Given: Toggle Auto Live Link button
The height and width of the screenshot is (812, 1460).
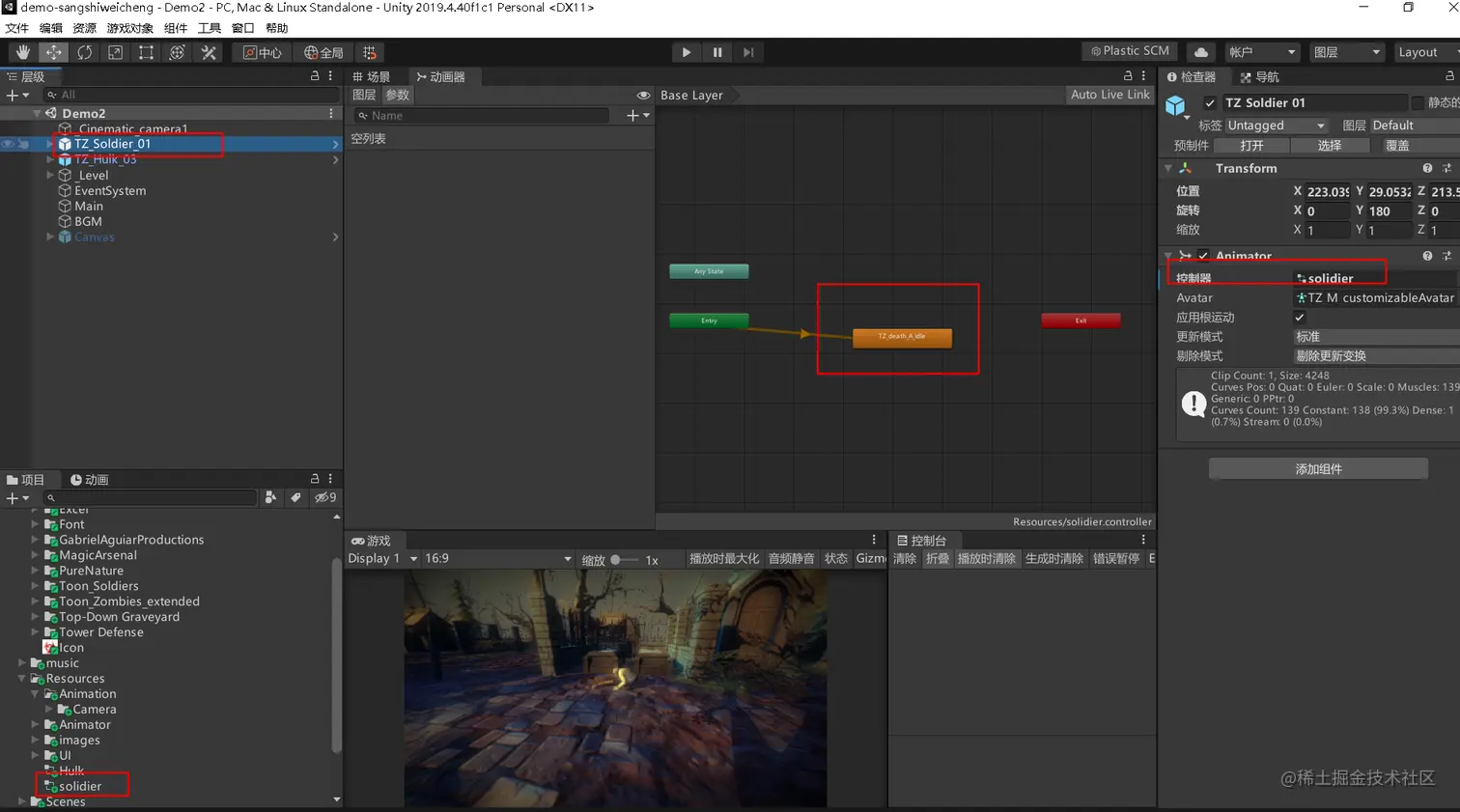Looking at the screenshot, I should [x=1110, y=95].
